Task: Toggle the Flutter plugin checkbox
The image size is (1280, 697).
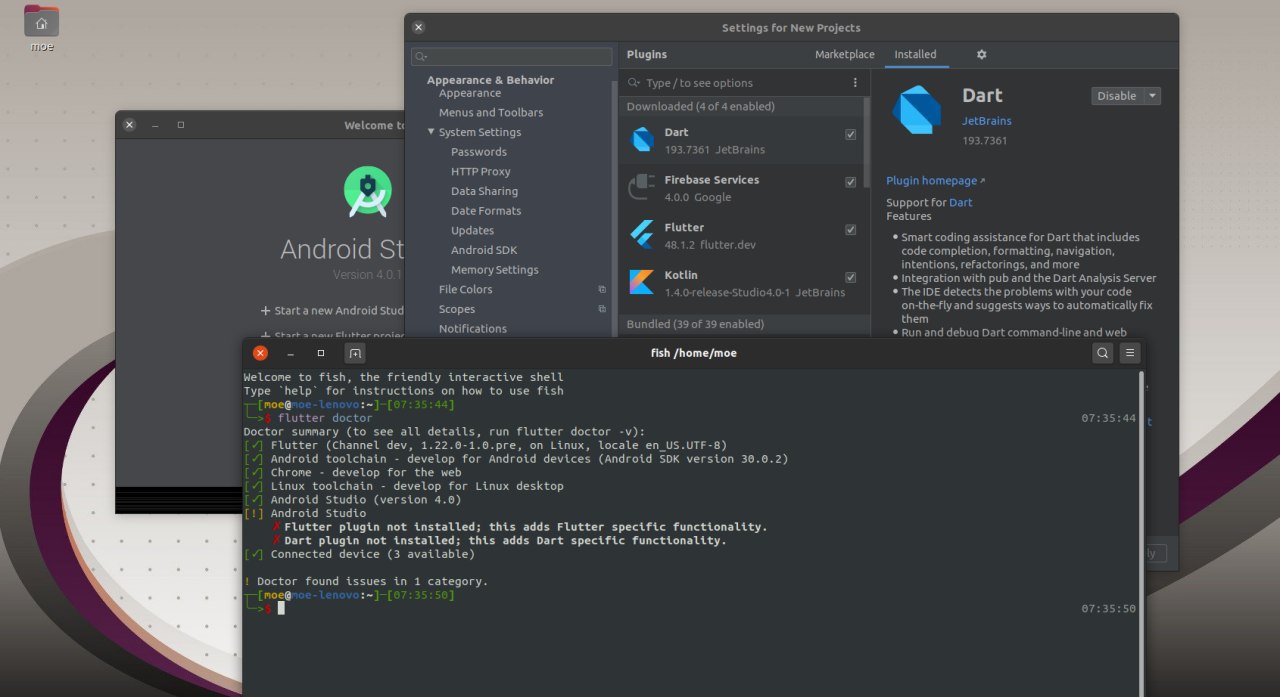Action: tap(850, 229)
